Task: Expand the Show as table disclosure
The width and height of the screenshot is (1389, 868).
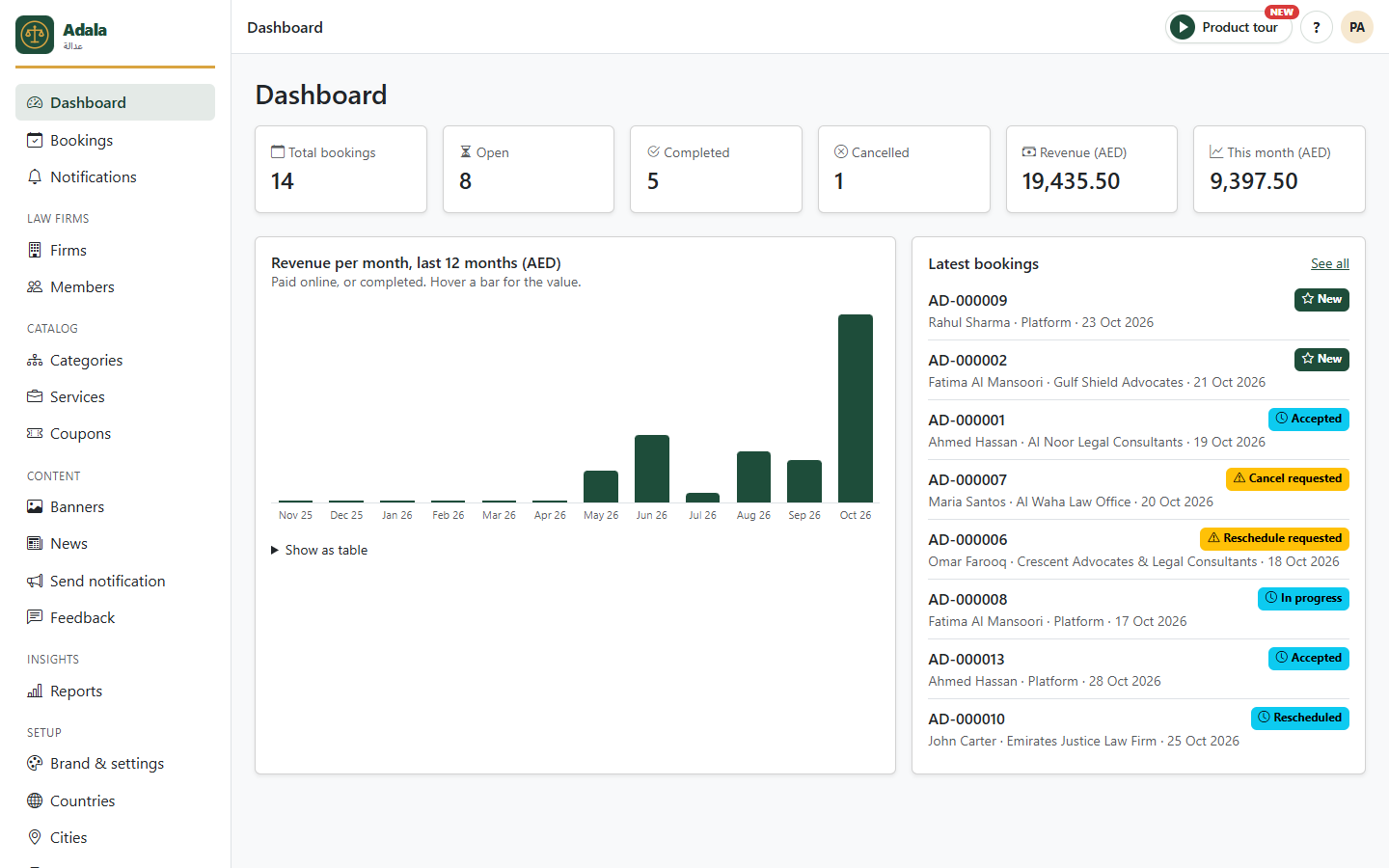Action: pyautogui.click(x=319, y=550)
